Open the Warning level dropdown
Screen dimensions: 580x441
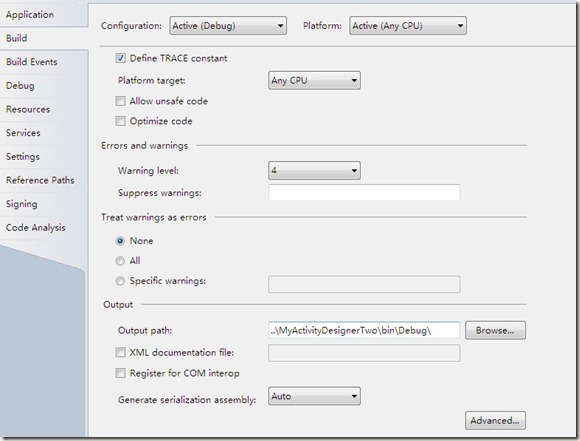[x=314, y=171]
